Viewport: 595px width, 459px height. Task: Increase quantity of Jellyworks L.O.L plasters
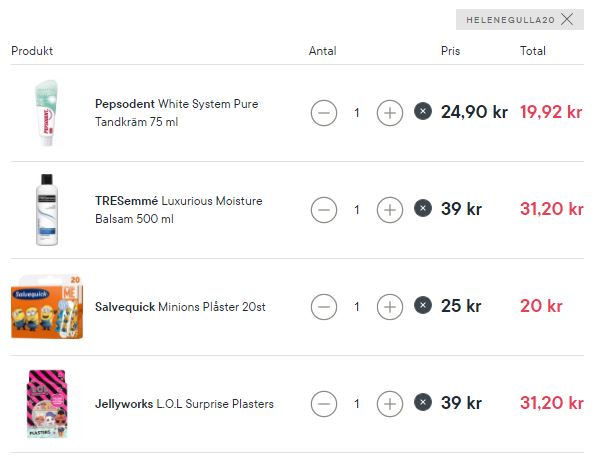[x=390, y=404]
